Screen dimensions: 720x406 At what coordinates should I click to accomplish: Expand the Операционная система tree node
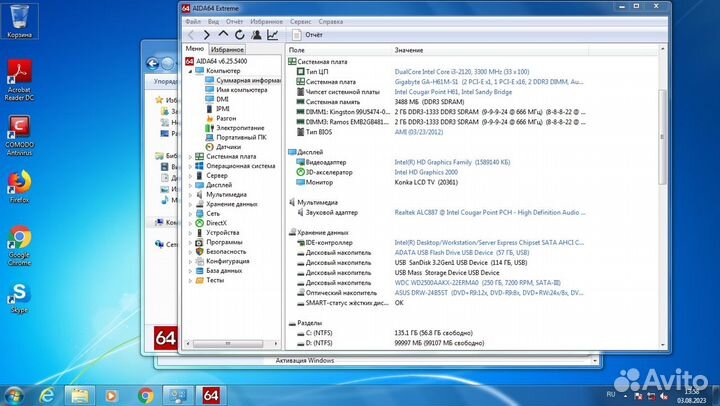click(x=190, y=166)
